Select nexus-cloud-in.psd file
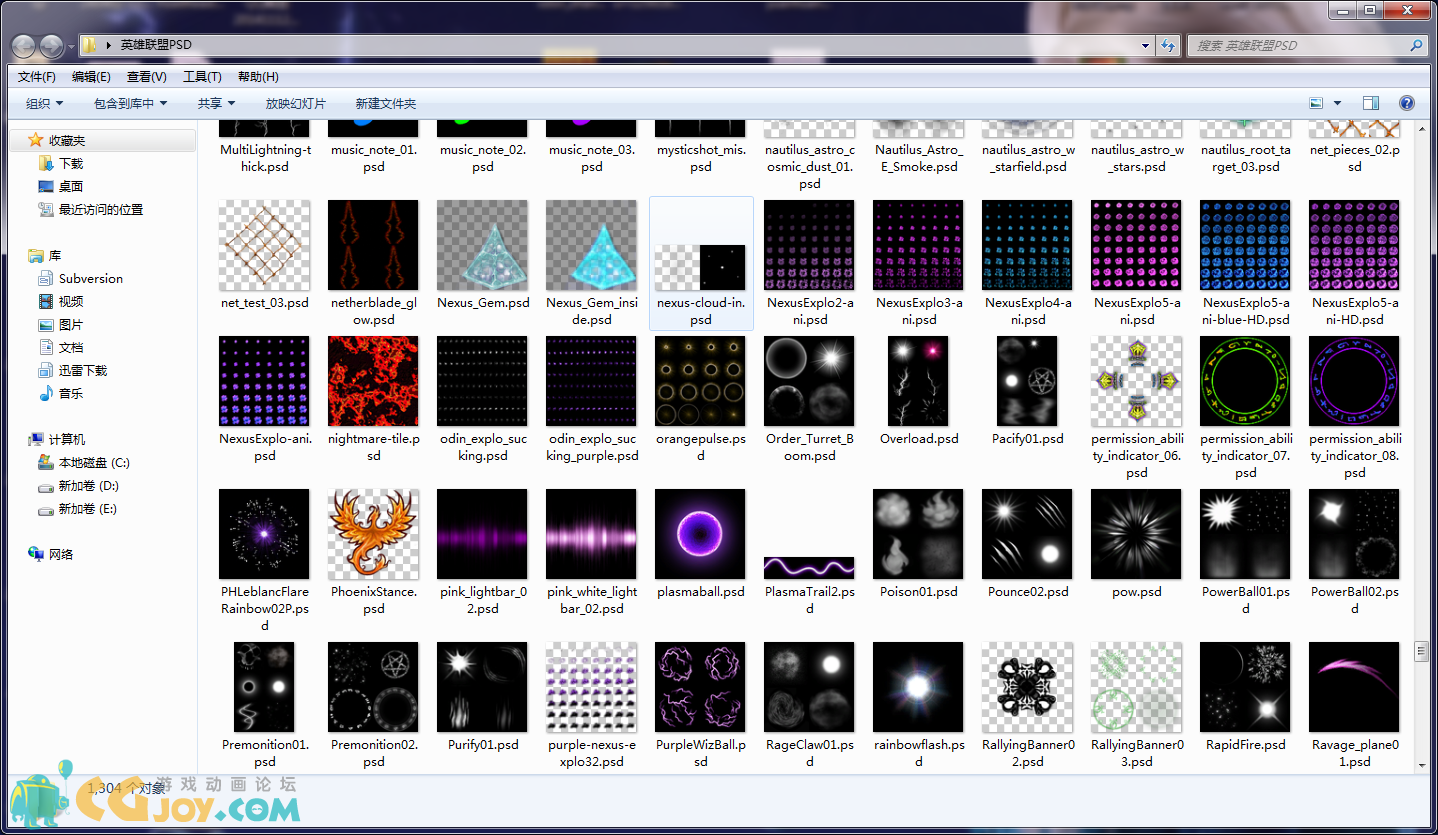Viewport: 1438px width, 835px height. [701, 263]
